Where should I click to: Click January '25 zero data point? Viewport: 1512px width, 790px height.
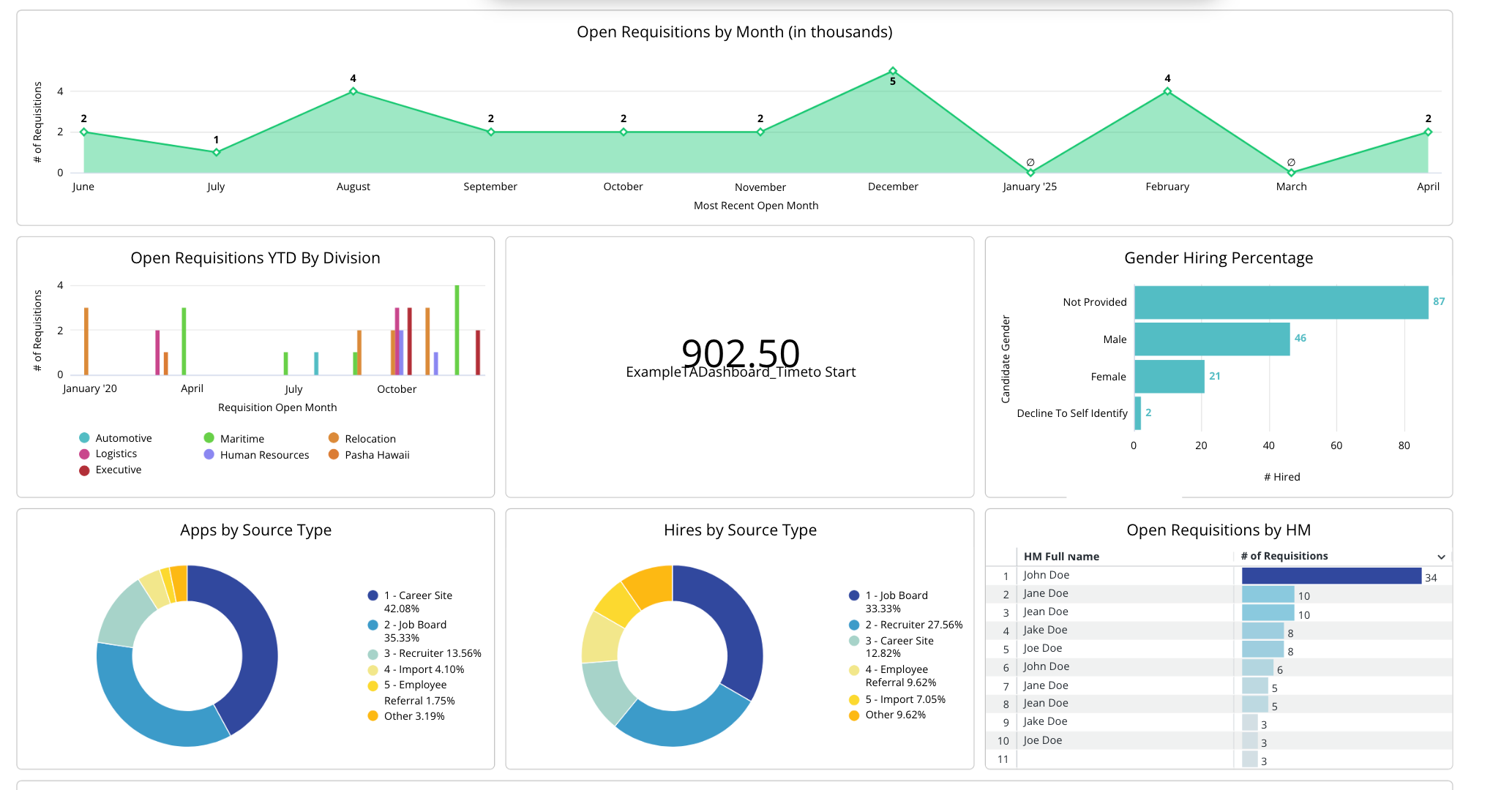tap(1030, 173)
